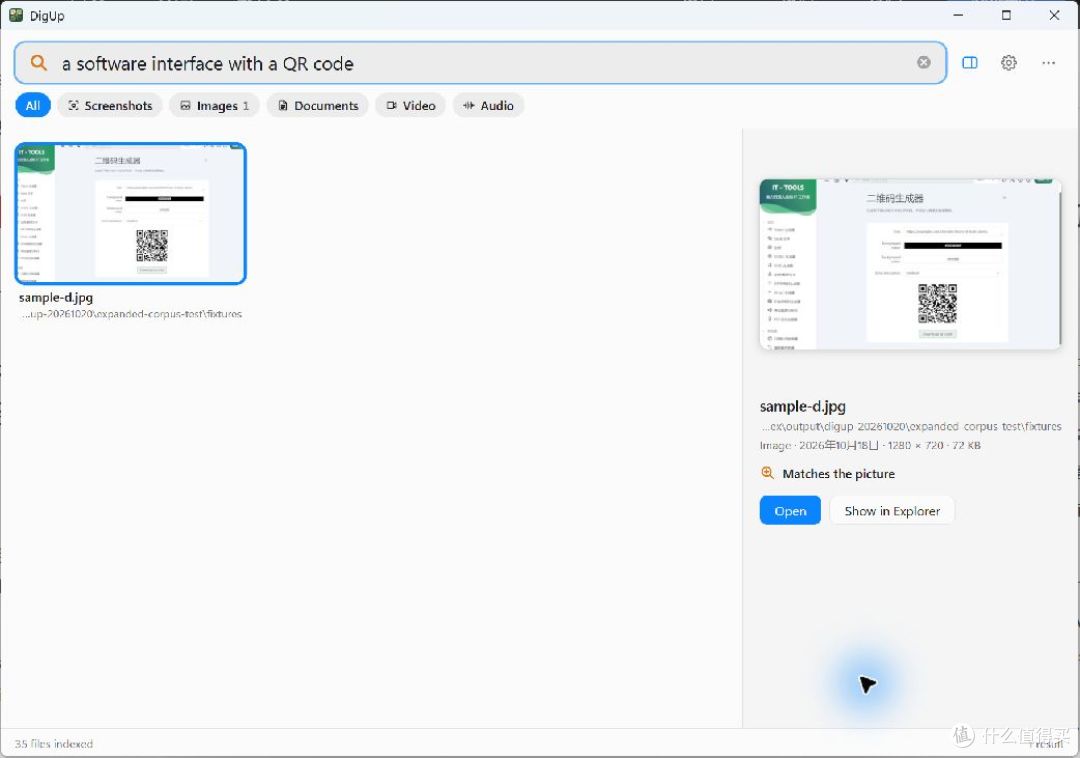Viewport: 1080px width, 758px height.
Task: Click the DigUp app icon in title bar
Action: point(16,15)
